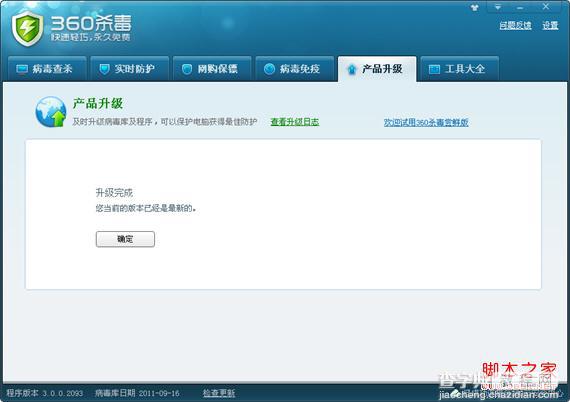Click the globe upgrade icon
The height and width of the screenshot is (402, 570).
coord(51,112)
